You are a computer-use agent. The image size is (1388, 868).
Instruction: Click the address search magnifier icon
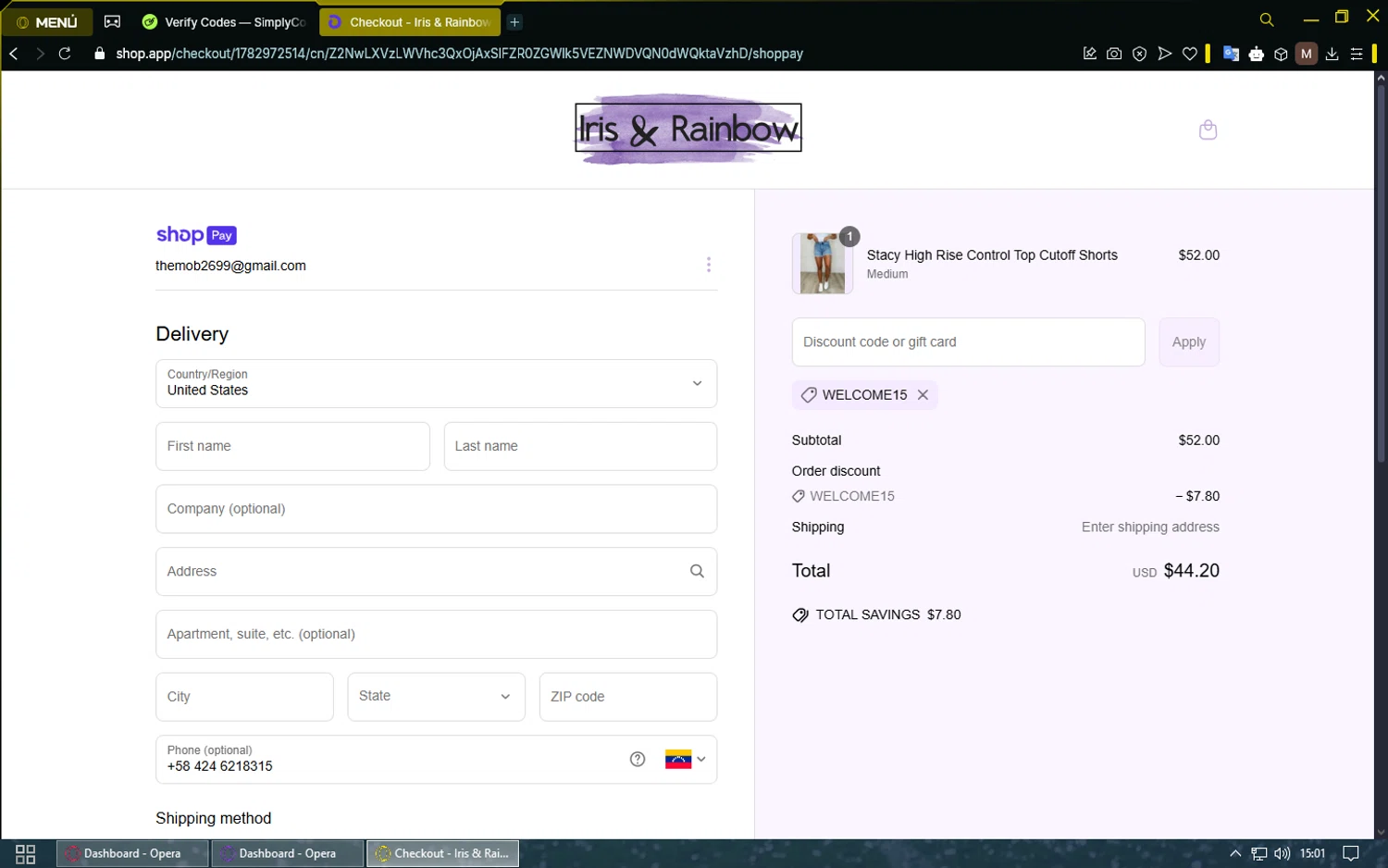pos(697,572)
